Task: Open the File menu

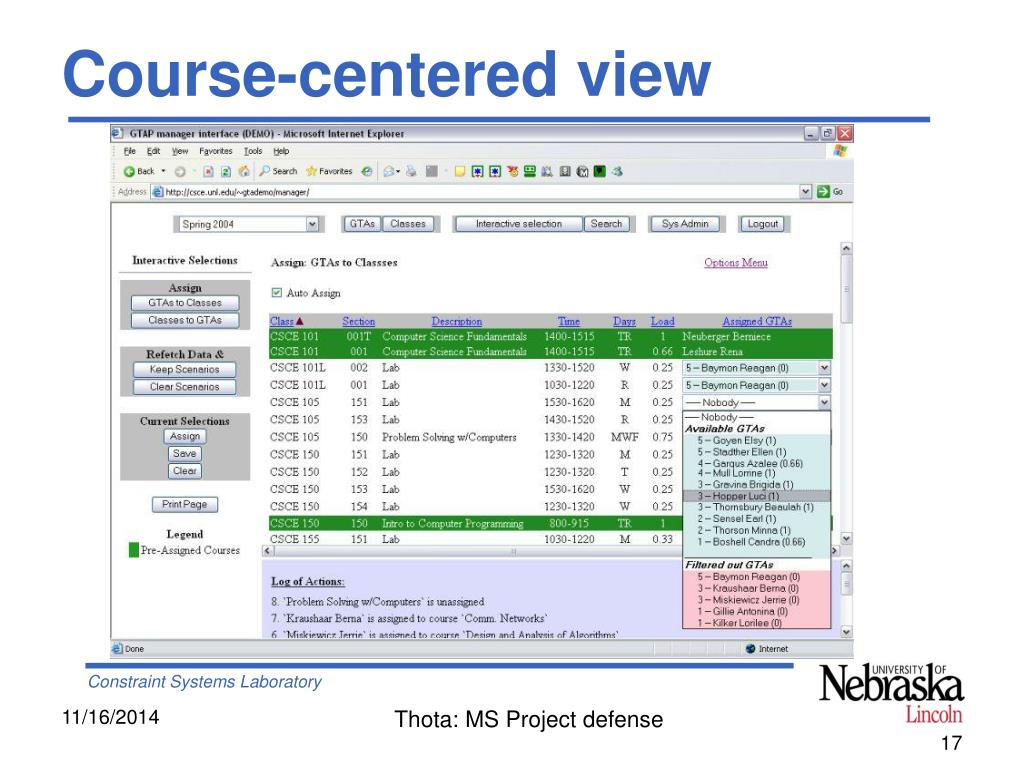Action: click(x=129, y=152)
